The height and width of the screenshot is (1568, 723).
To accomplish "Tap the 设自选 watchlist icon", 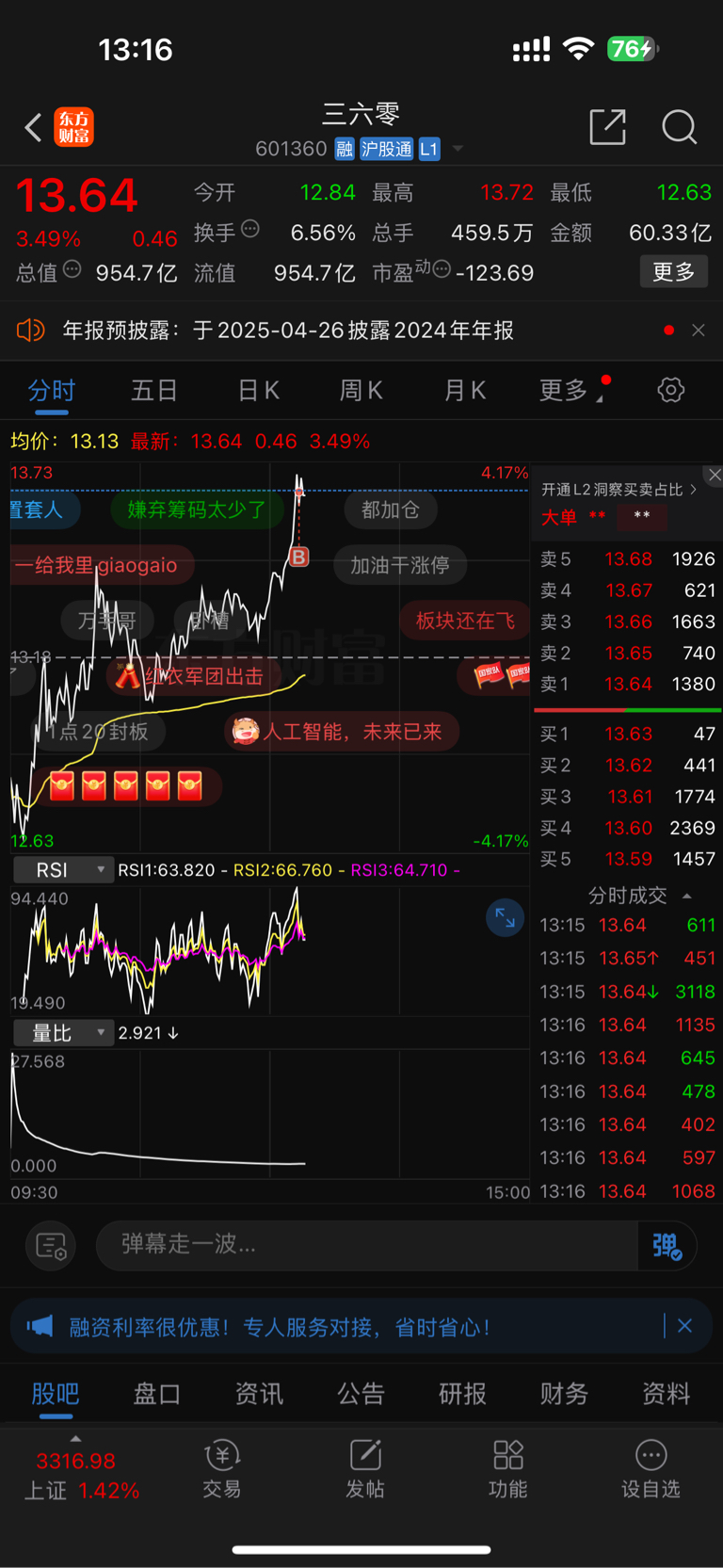I will point(651,1469).
